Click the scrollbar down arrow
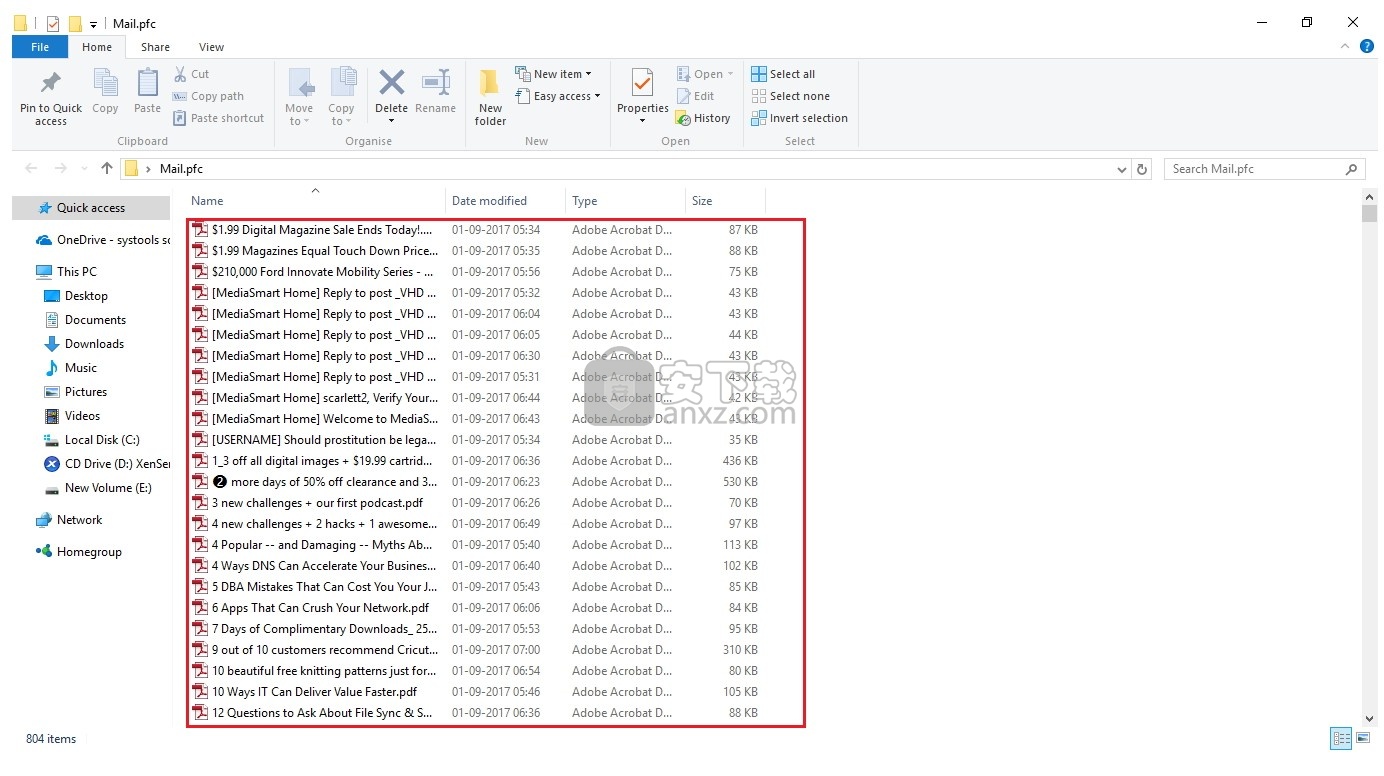This screenshot has height=776, width=1384. coord(1369,718)
